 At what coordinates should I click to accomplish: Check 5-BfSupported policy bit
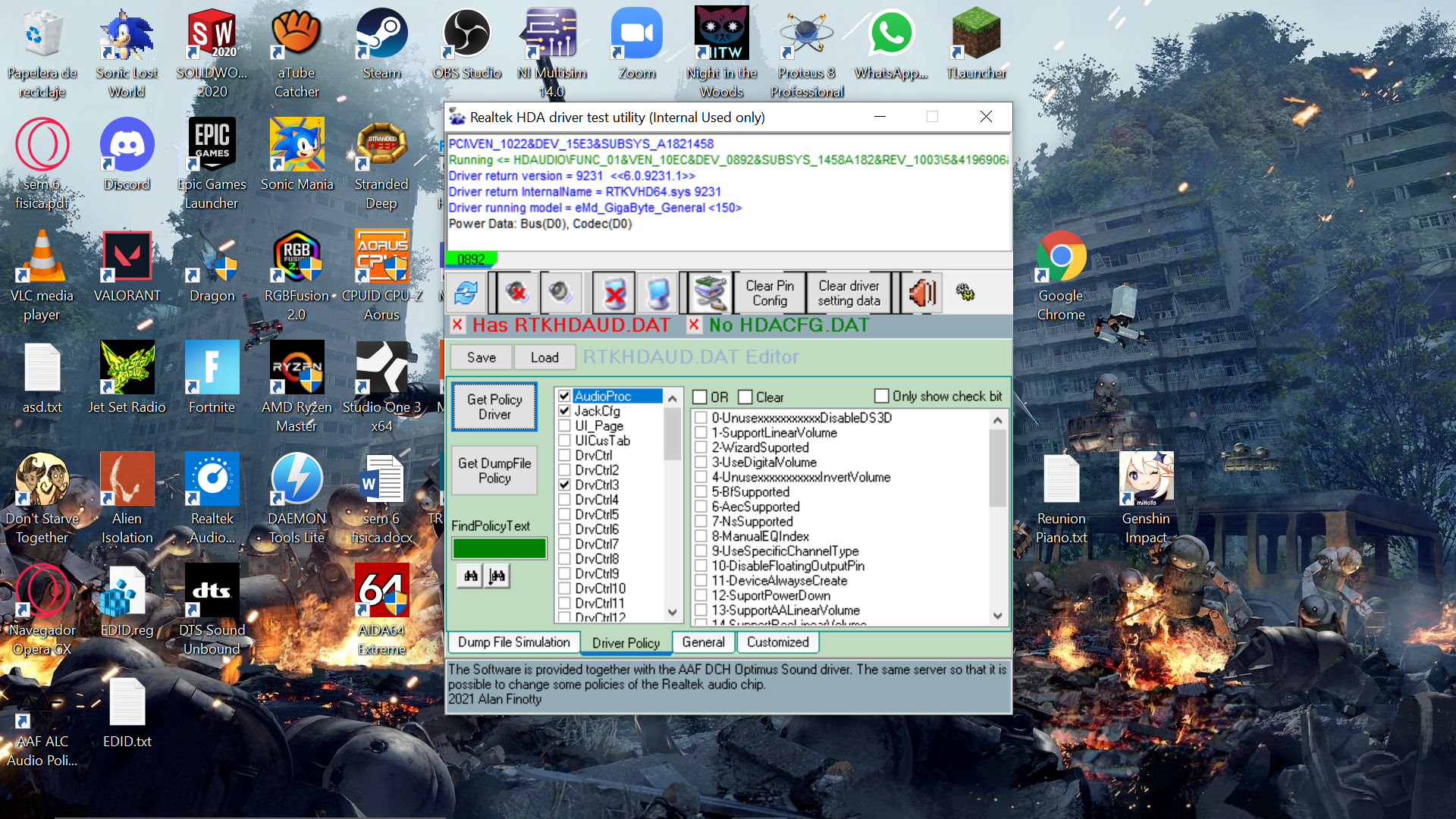click(x=701, y=492)
